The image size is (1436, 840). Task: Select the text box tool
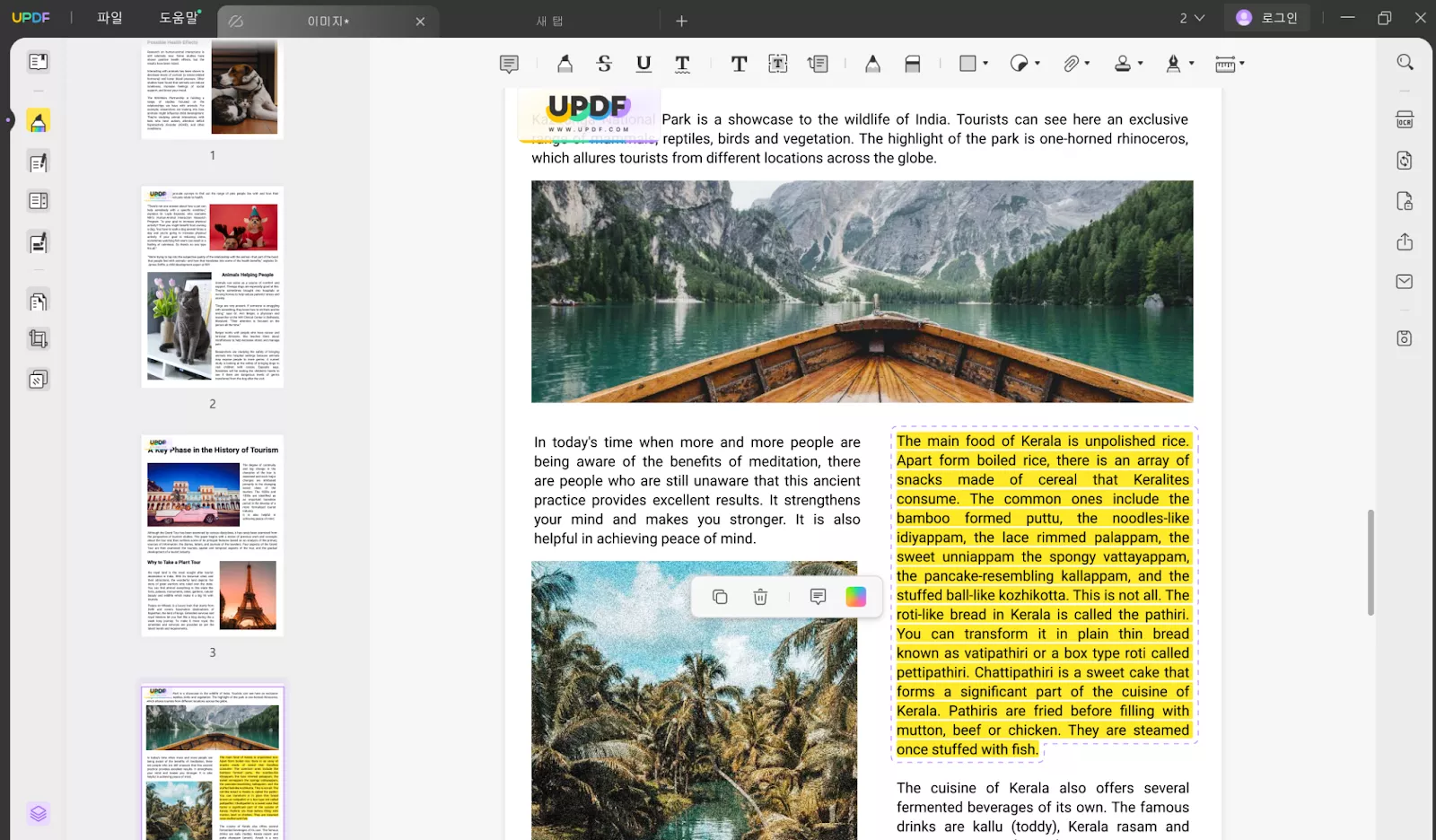click(x=778, y=64)
